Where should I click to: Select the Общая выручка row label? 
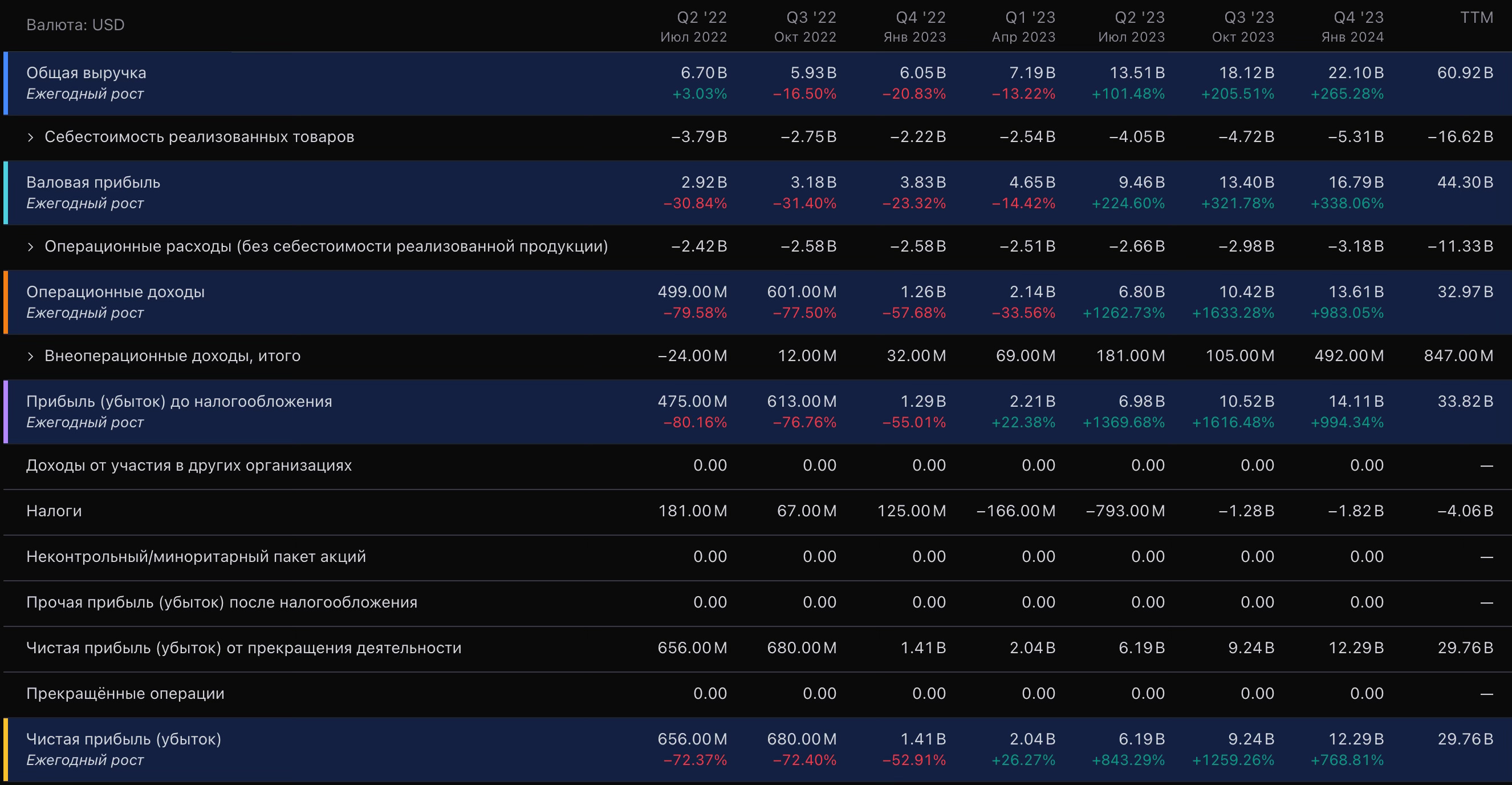coord(86,73)
